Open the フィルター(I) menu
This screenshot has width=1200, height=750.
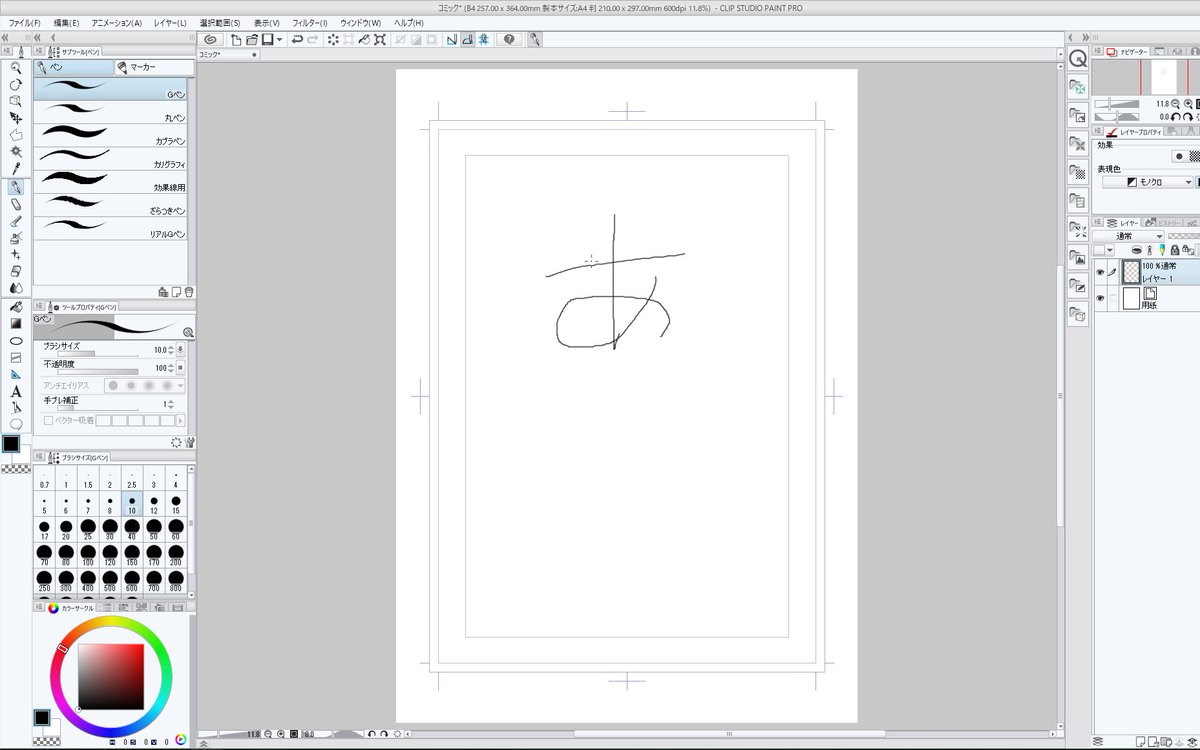[310, 22]
